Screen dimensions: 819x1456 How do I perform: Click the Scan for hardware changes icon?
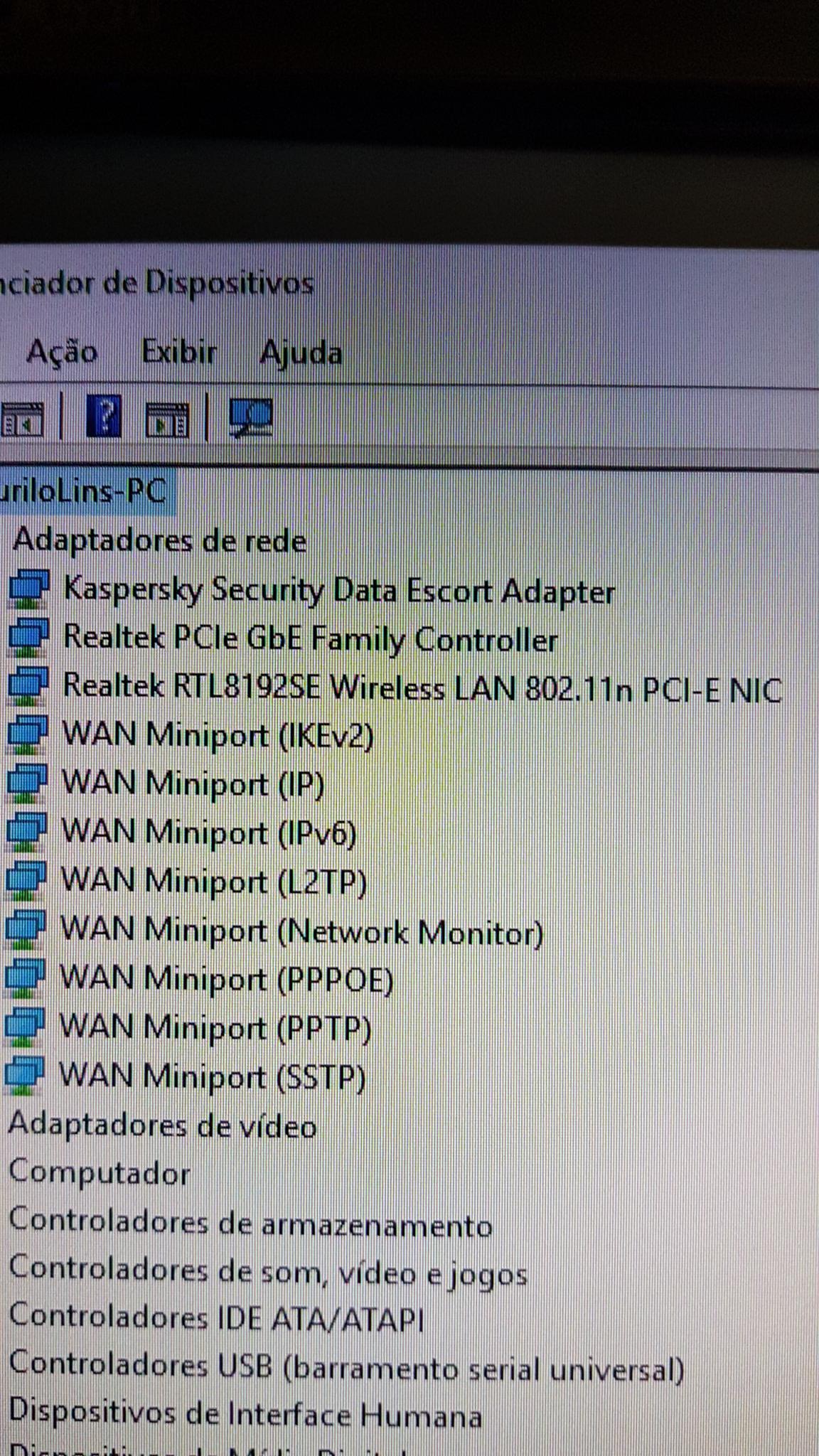tap(251, 417)
